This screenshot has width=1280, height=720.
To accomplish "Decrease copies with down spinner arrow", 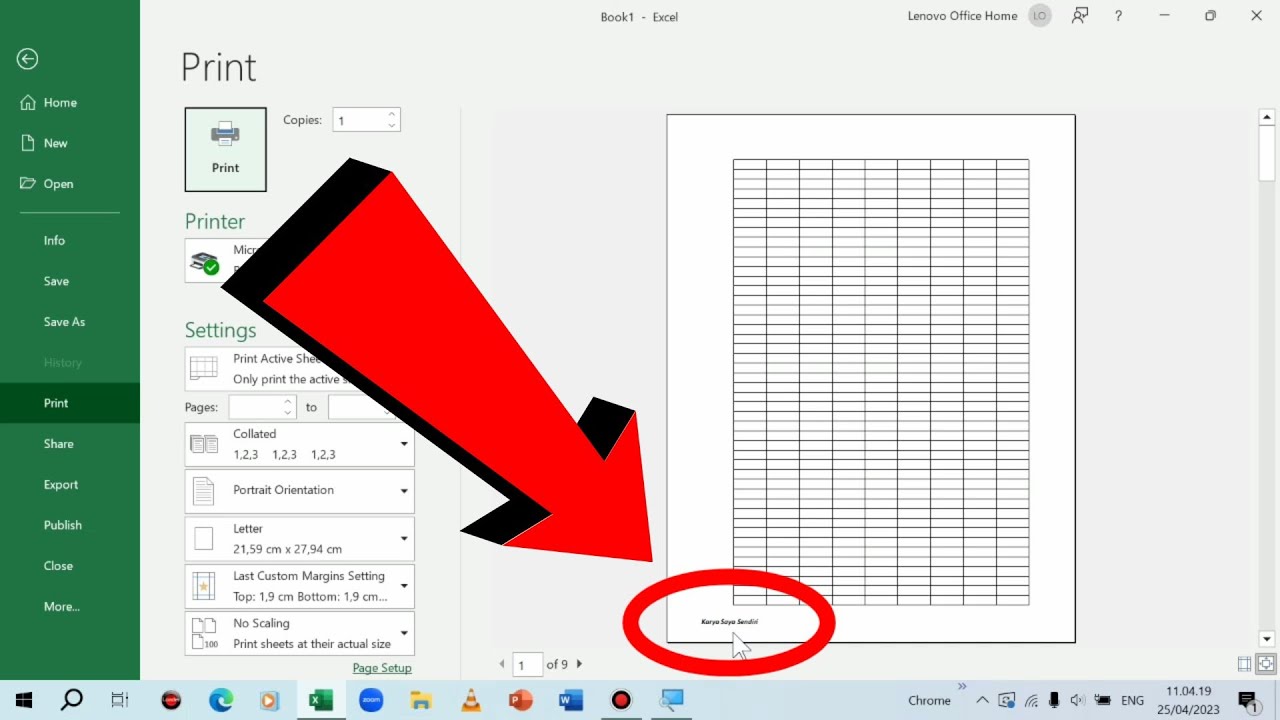I will [x=392, y=126].
